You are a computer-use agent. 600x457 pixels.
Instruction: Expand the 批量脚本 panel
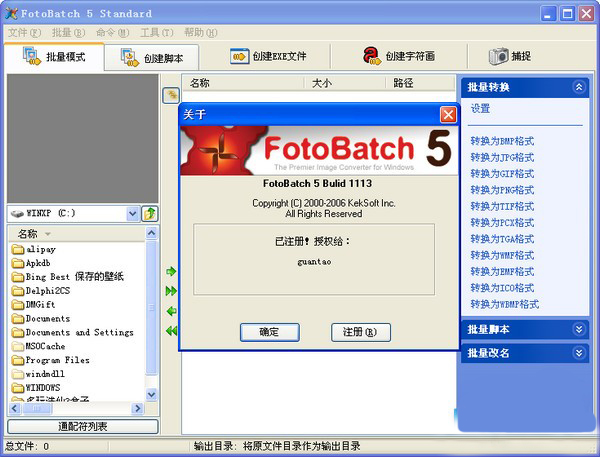(x=579, y=329)
